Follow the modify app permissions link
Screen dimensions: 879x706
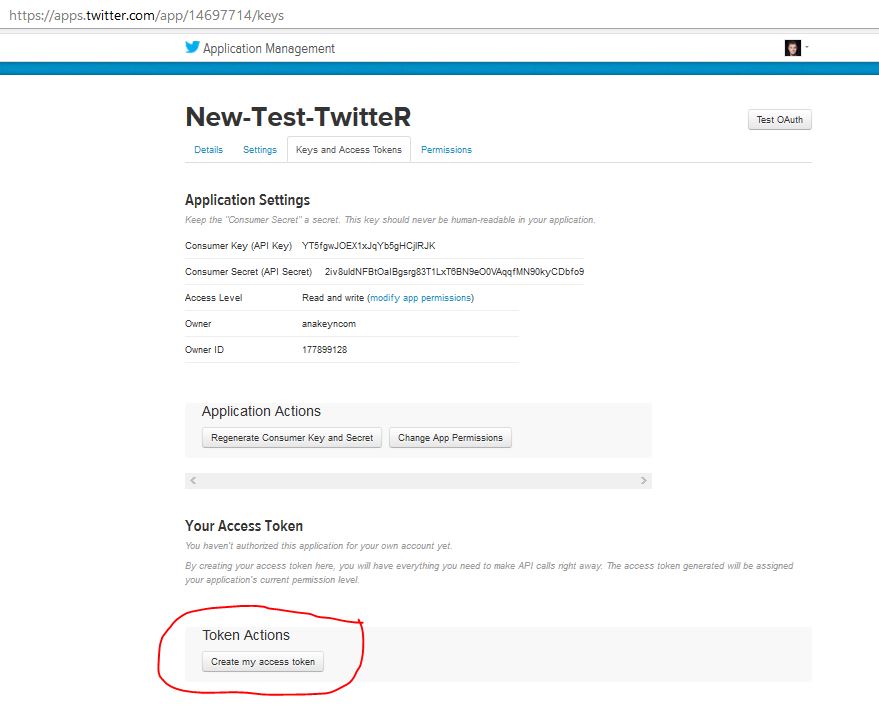coord(420,298)
